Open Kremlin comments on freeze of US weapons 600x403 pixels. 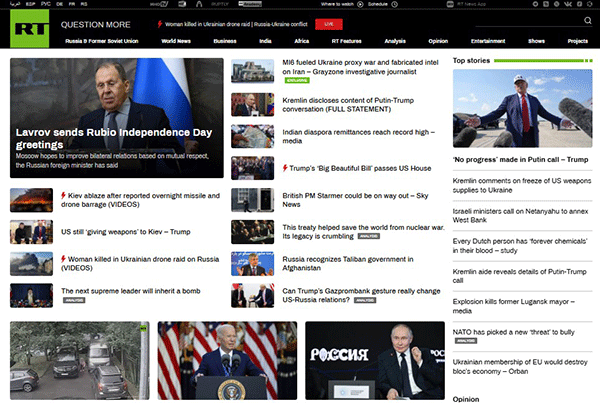pos(522,185)
